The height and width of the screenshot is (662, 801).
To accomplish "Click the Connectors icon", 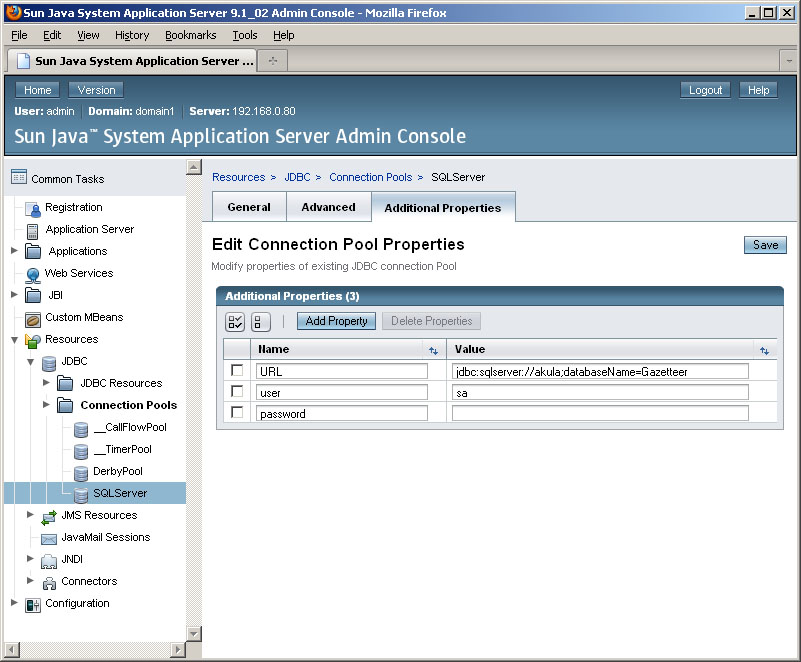I will tap(49, 583).
